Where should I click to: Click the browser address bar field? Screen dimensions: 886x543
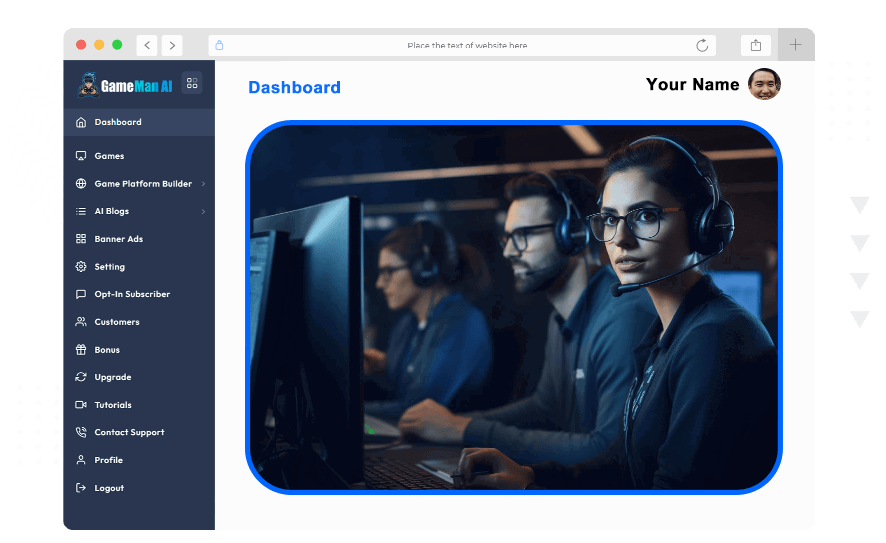466,45
